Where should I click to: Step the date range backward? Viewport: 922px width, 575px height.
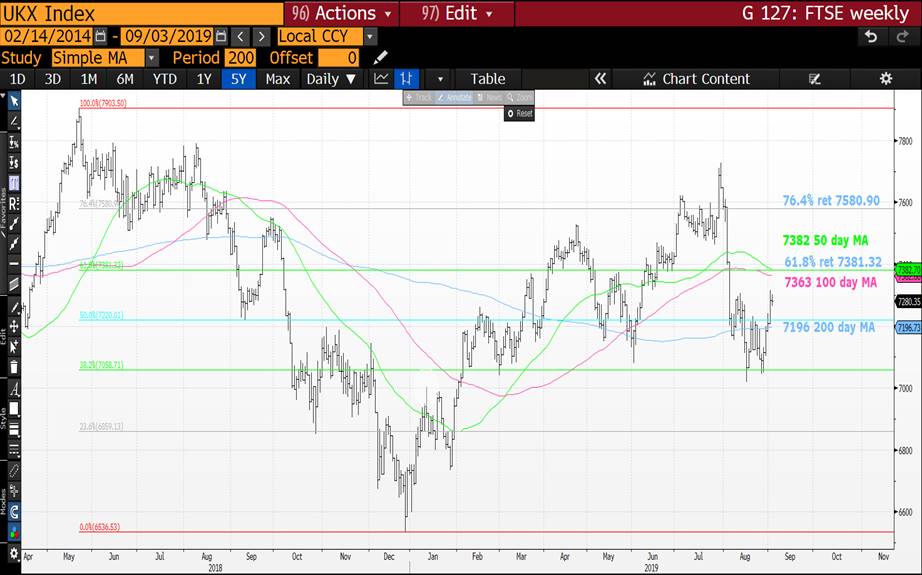coord(240,36)
